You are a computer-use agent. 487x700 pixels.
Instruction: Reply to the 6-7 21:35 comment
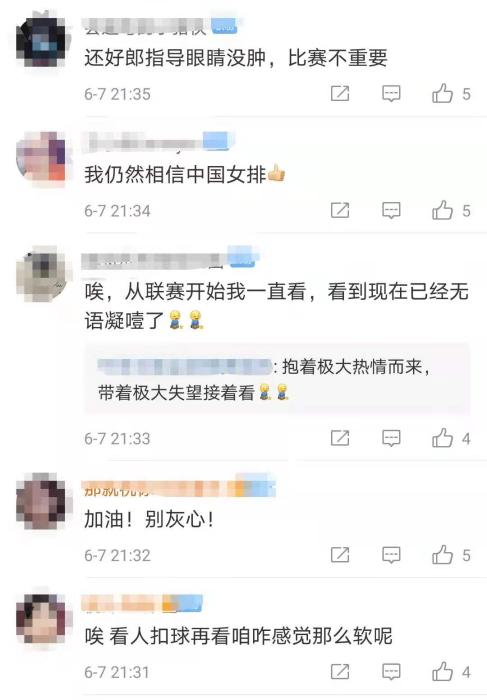[391, 94]
